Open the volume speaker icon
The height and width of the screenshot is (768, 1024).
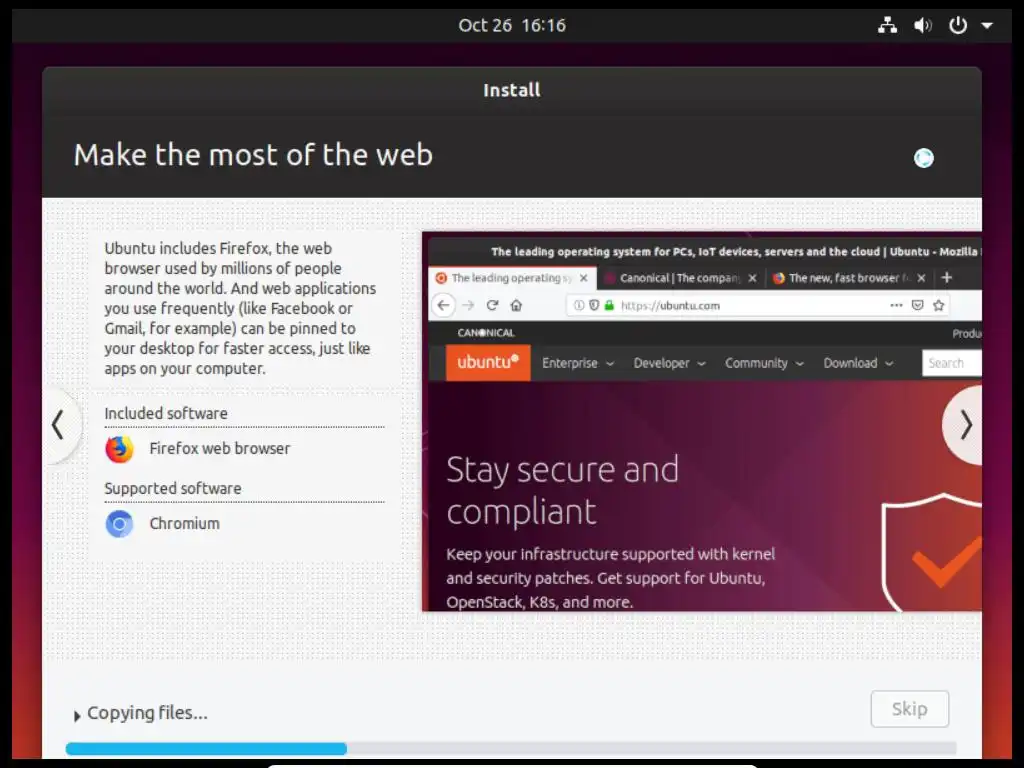click(923, 25)
